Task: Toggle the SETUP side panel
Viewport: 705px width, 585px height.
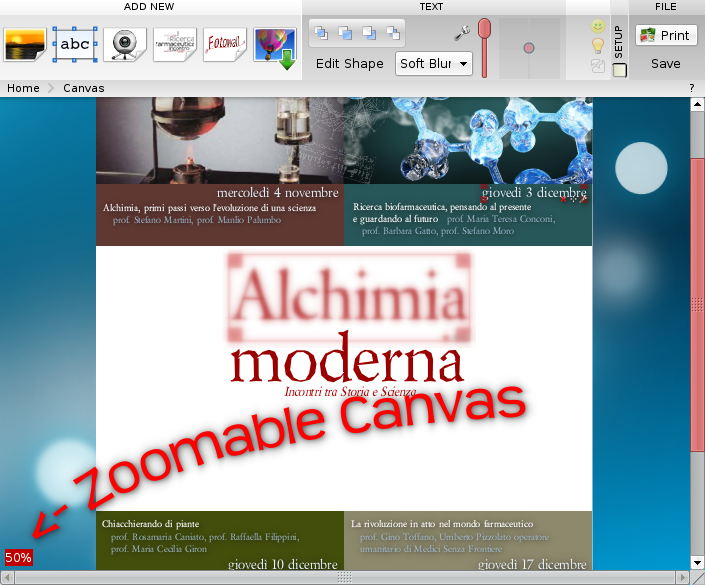Action: click(619, 50)
